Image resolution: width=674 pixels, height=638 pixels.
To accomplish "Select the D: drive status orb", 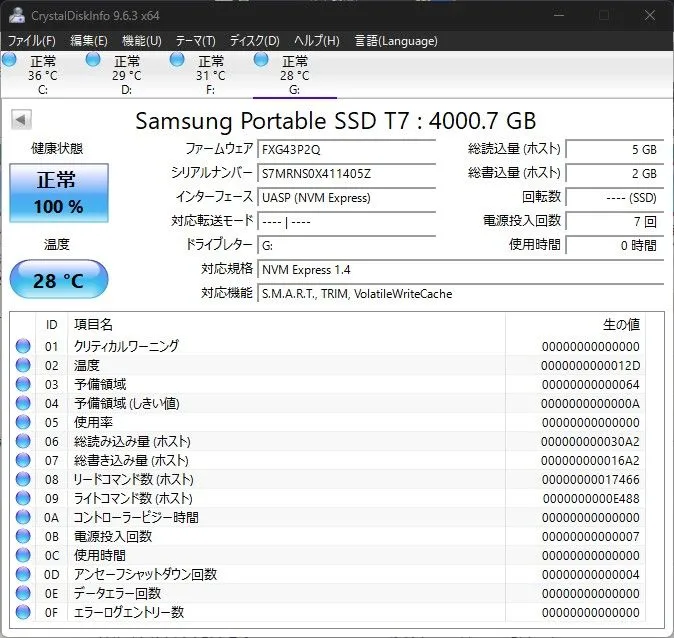I will pyautogui.click(x=93, y=60).
